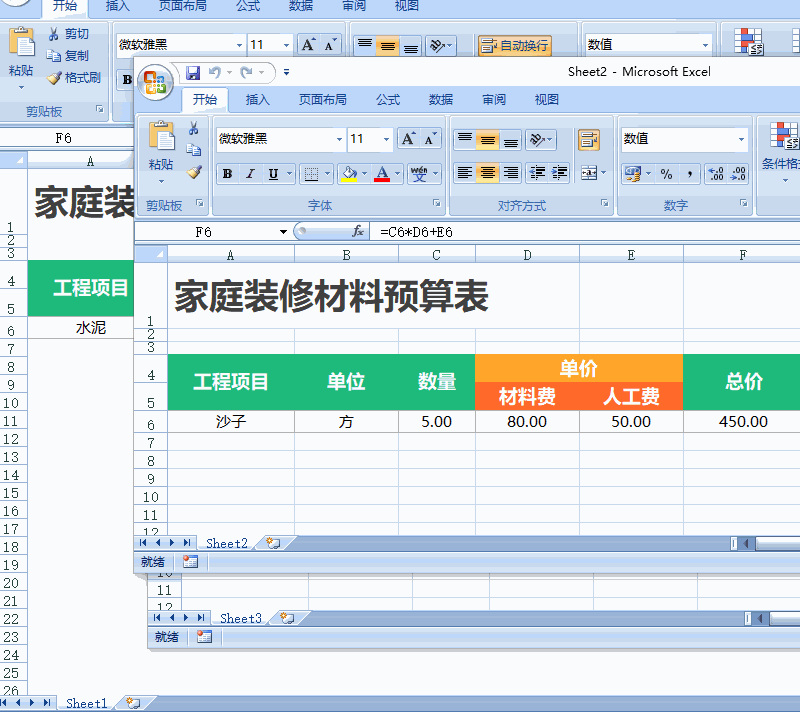Redo action in Sheet2 quick access toolbar
Screen dimensions: 800x712
(247, 73)
